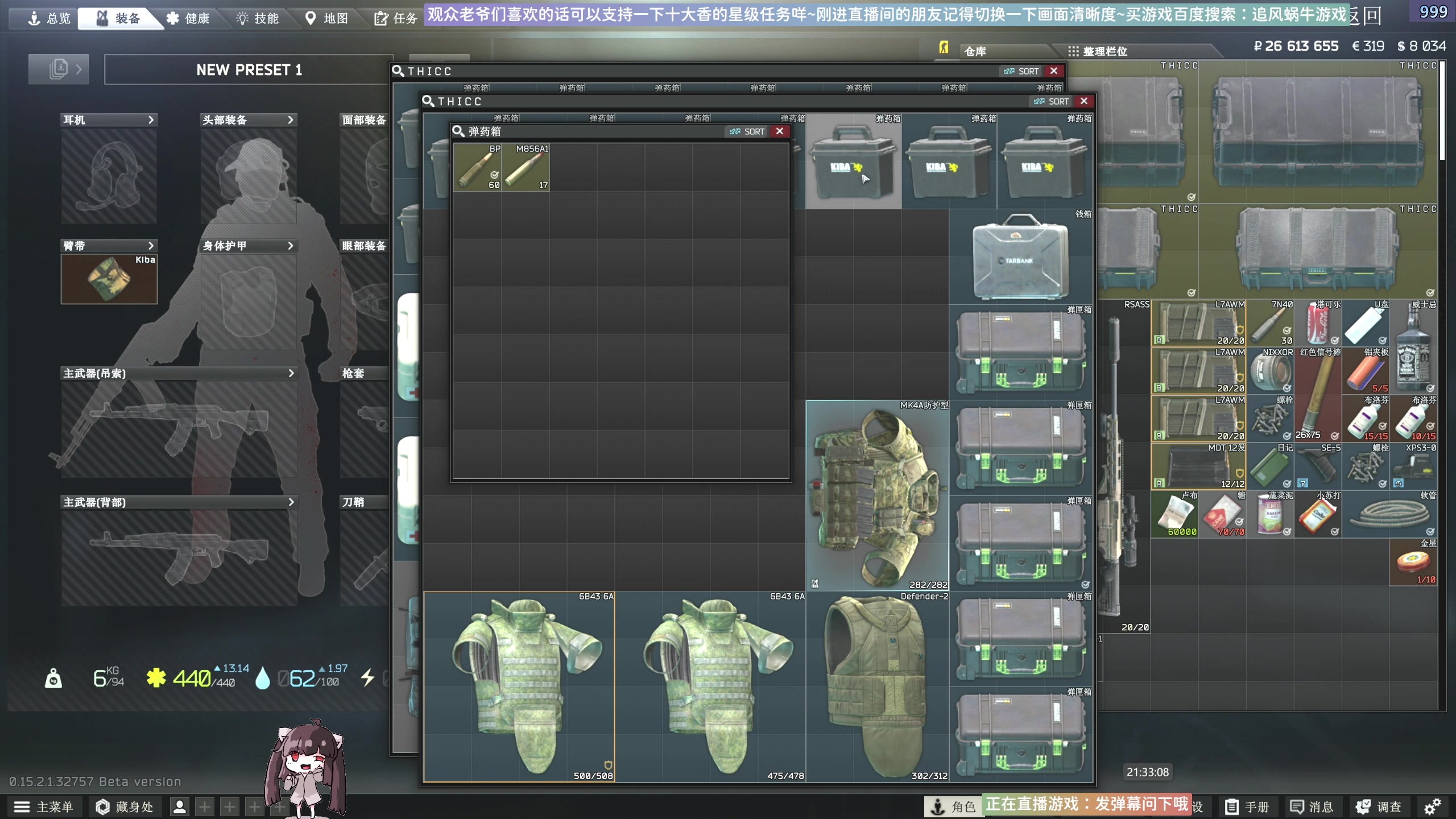Screen dimensions: 1456x819
Task: Open the 消息 messages
Action: point(1312,806)
